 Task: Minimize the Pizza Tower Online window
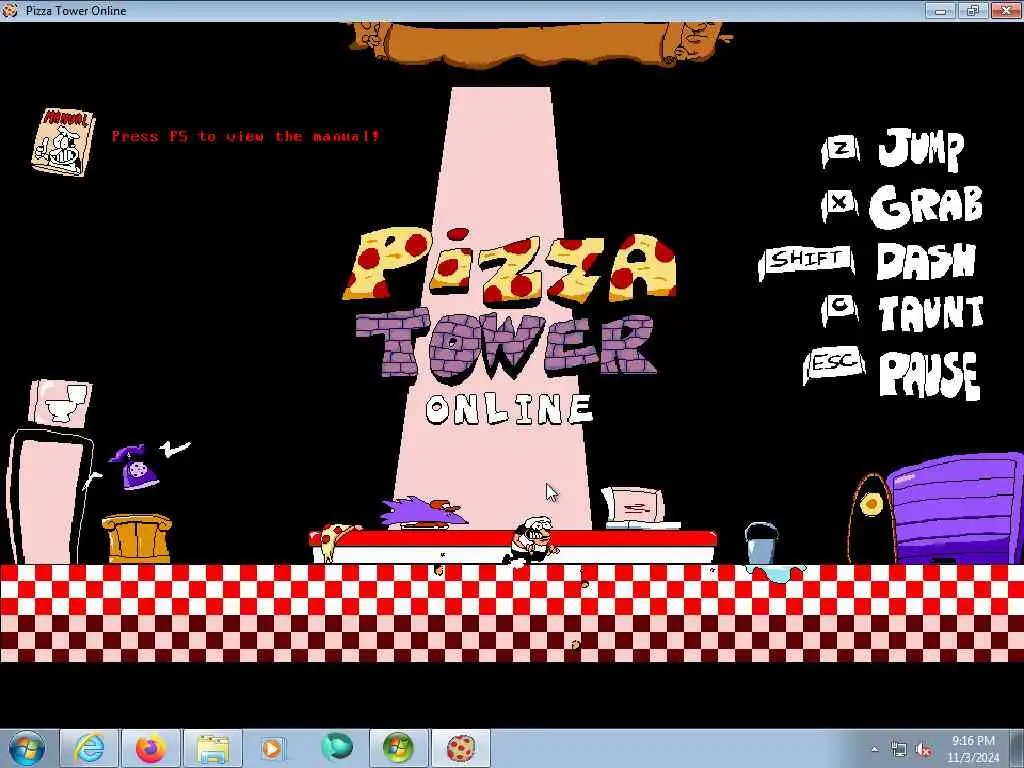click(940, 10)
